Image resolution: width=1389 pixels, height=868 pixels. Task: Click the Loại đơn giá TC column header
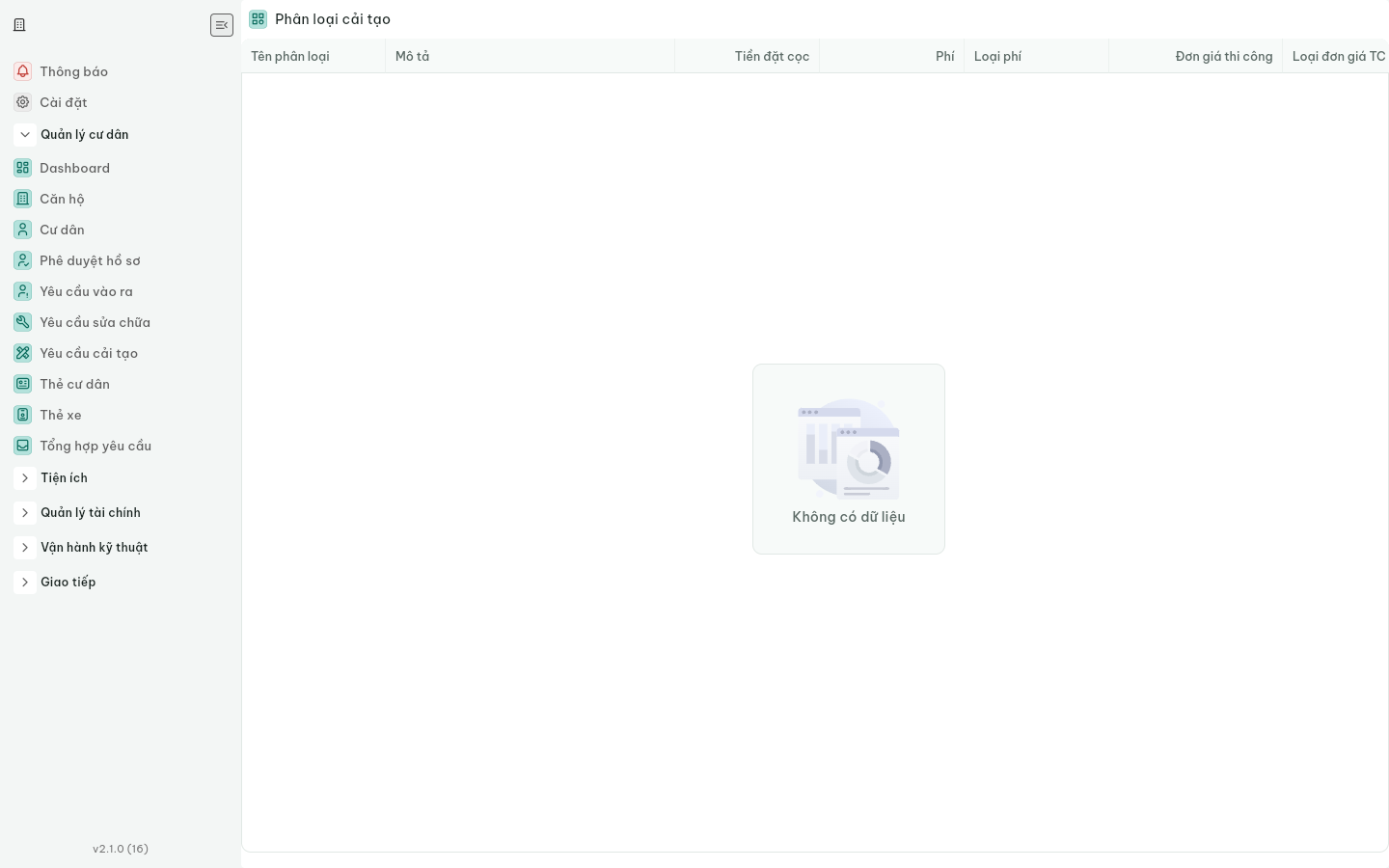point(1336,56)
